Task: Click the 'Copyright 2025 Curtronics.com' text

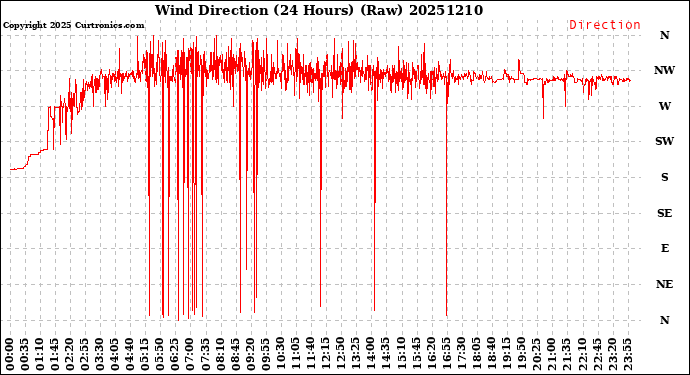Action: 73,25
